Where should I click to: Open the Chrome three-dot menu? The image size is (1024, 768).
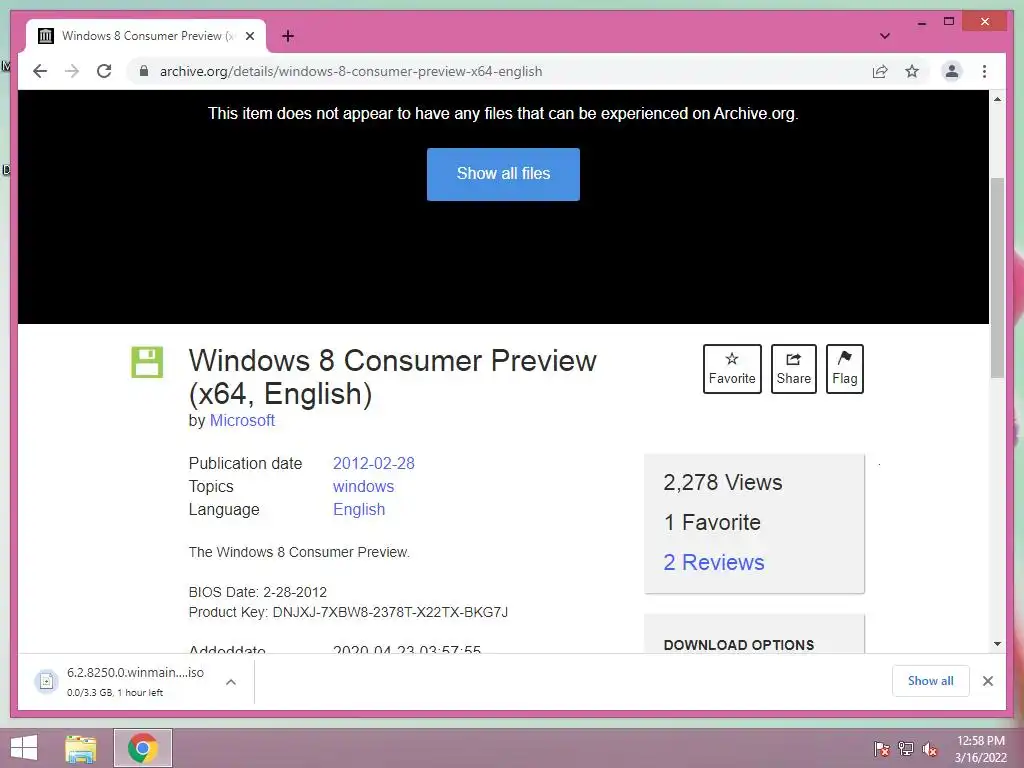pyautogui.click(x=984, y=71)
